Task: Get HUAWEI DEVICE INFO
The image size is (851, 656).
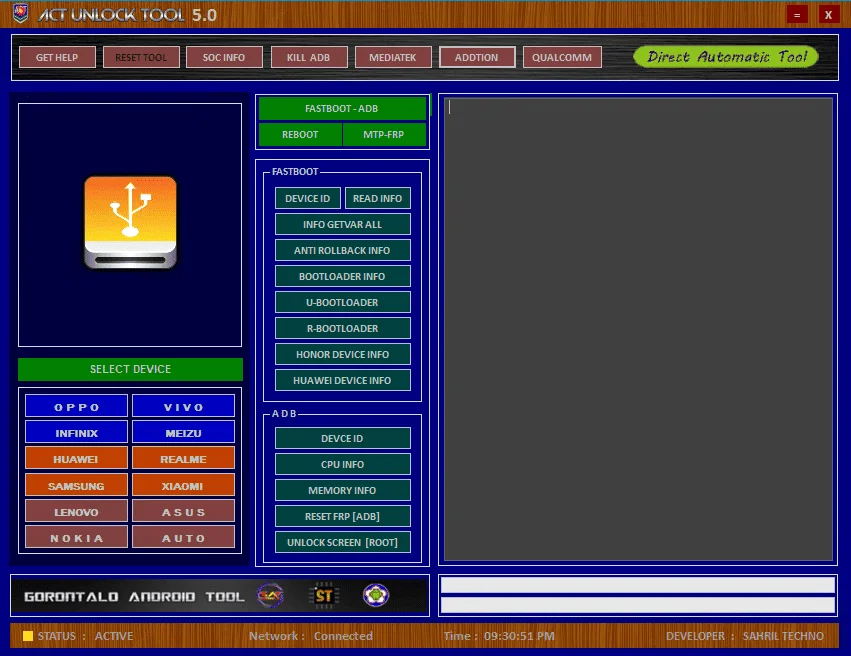Action: point(342,381)
